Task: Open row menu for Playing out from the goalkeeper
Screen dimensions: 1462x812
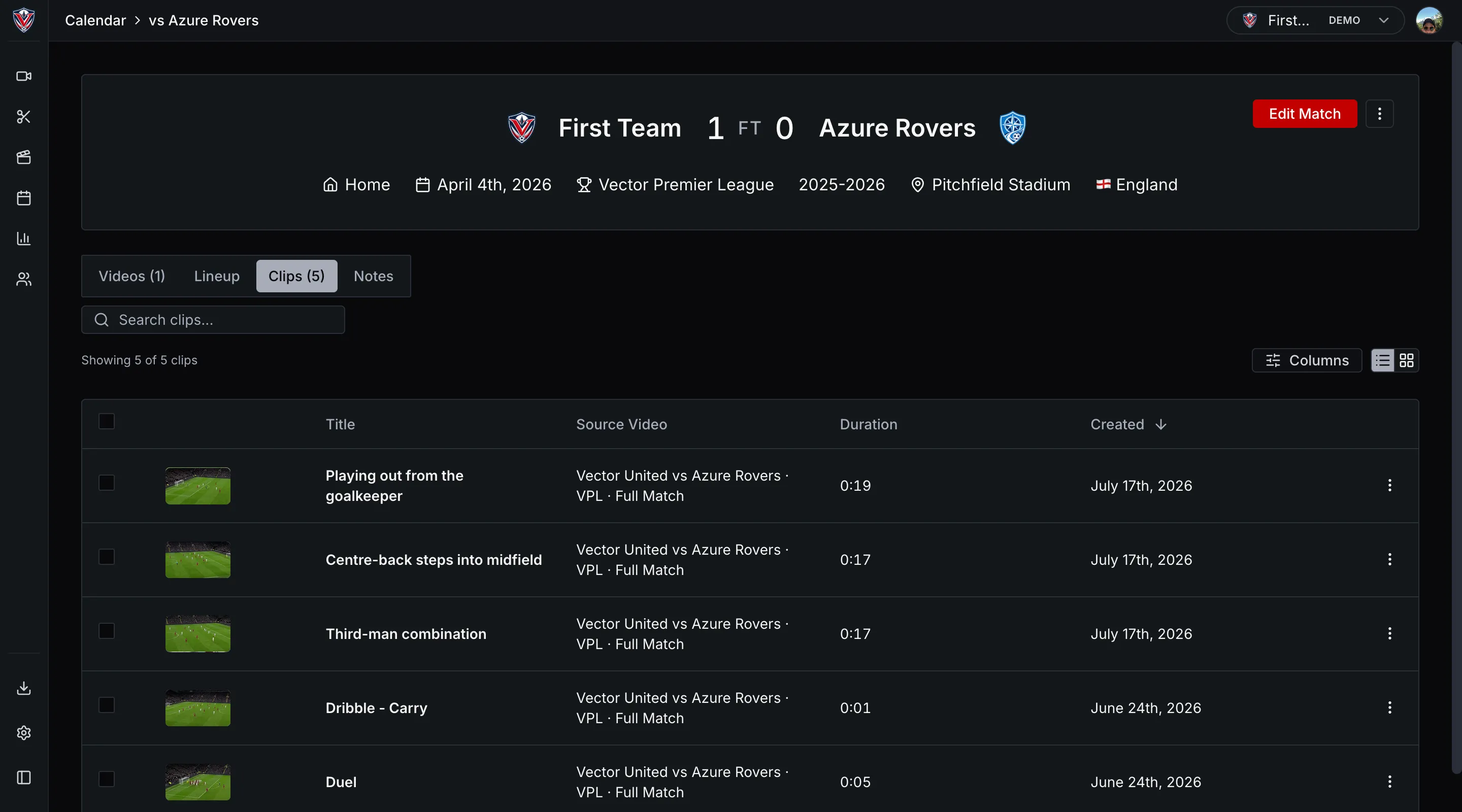Action: (1390, 485)
